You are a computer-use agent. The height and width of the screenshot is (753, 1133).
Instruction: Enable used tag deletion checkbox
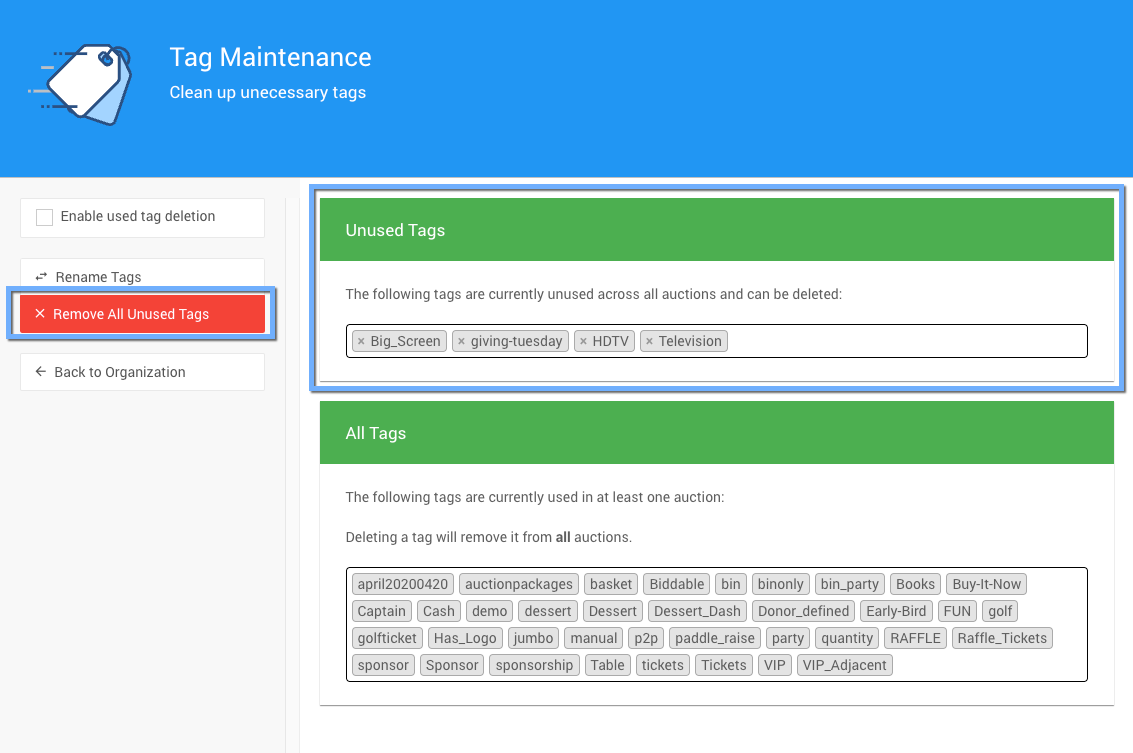pyautogui.click(x=45, y=217)
